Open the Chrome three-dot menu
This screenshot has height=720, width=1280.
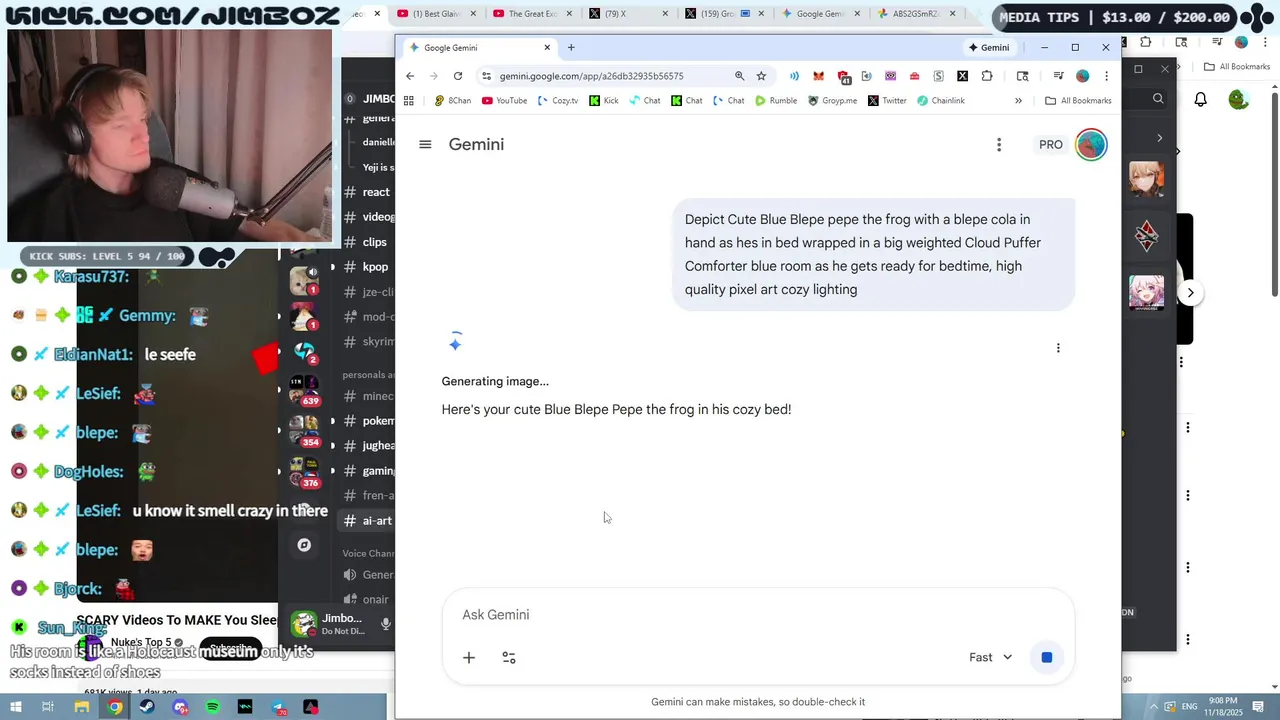1106,76
